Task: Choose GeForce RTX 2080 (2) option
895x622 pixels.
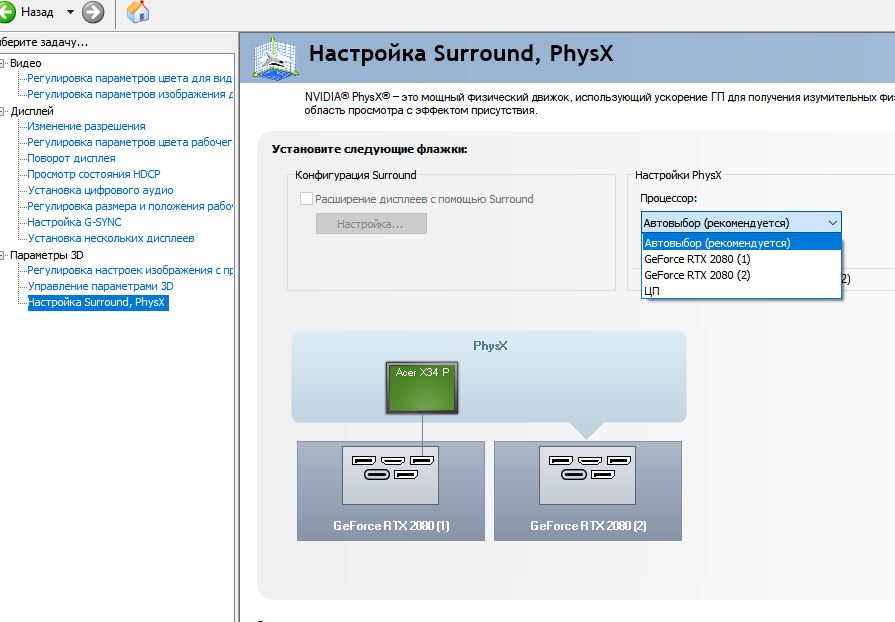Action: 741,275
